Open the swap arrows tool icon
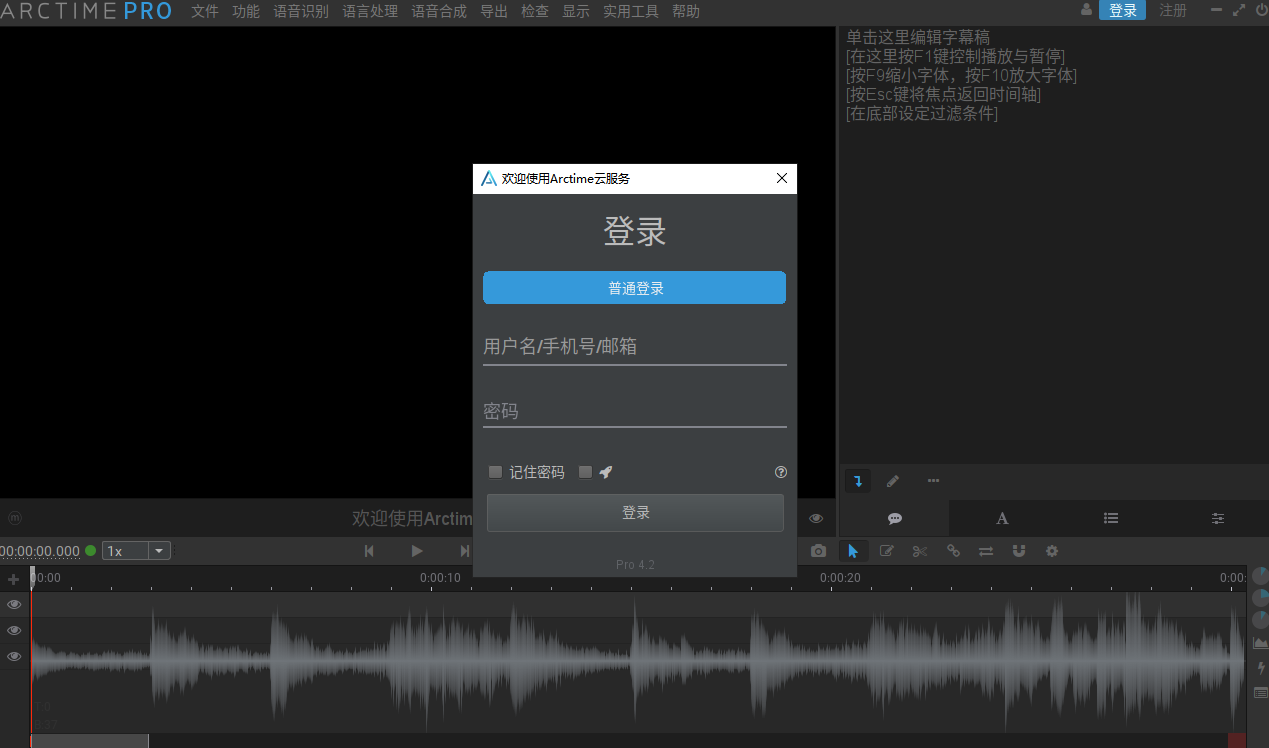This screenshot has width=1269, height=748. point(986,550)
